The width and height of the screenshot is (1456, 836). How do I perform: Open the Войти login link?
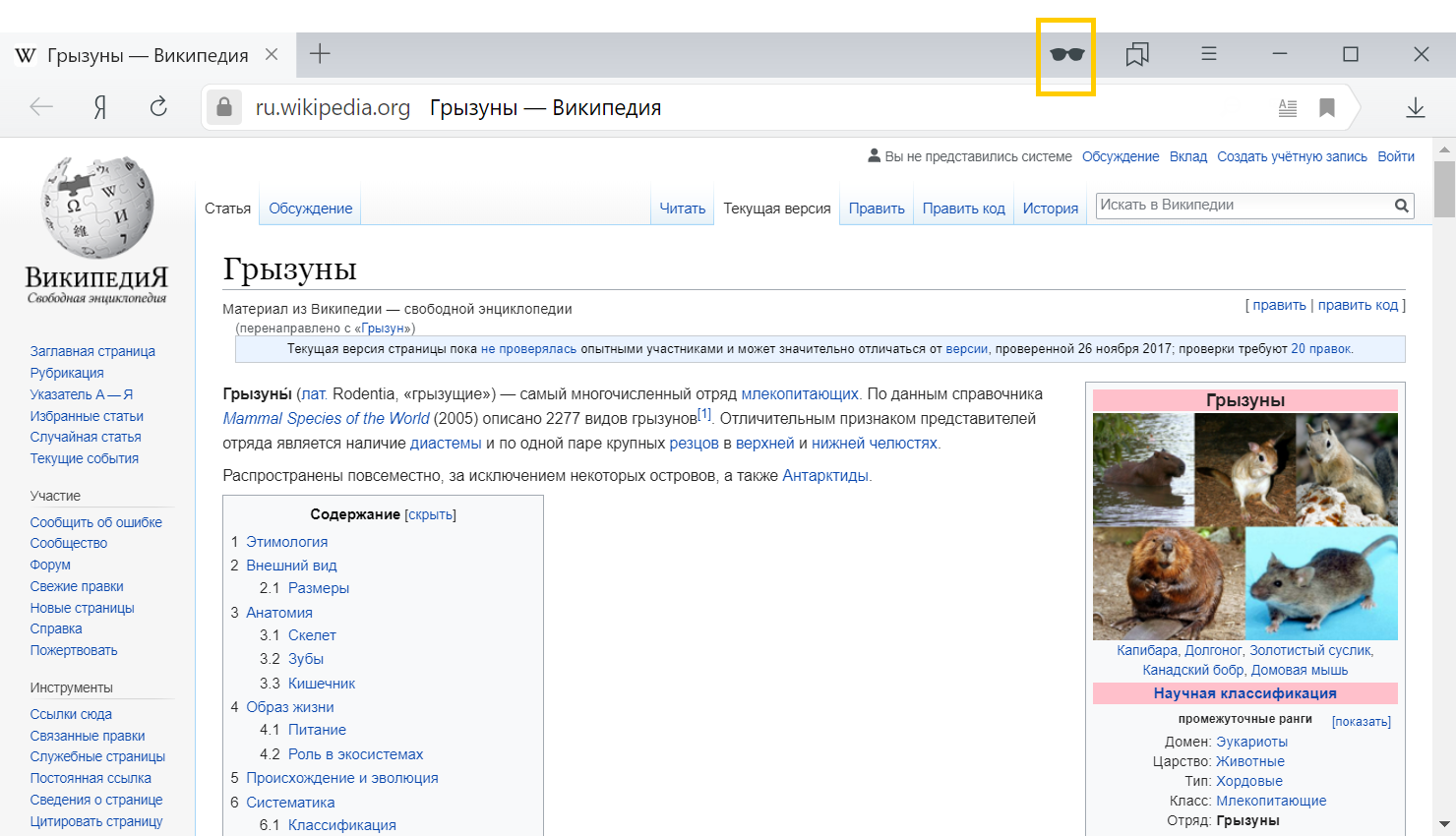1396,156
